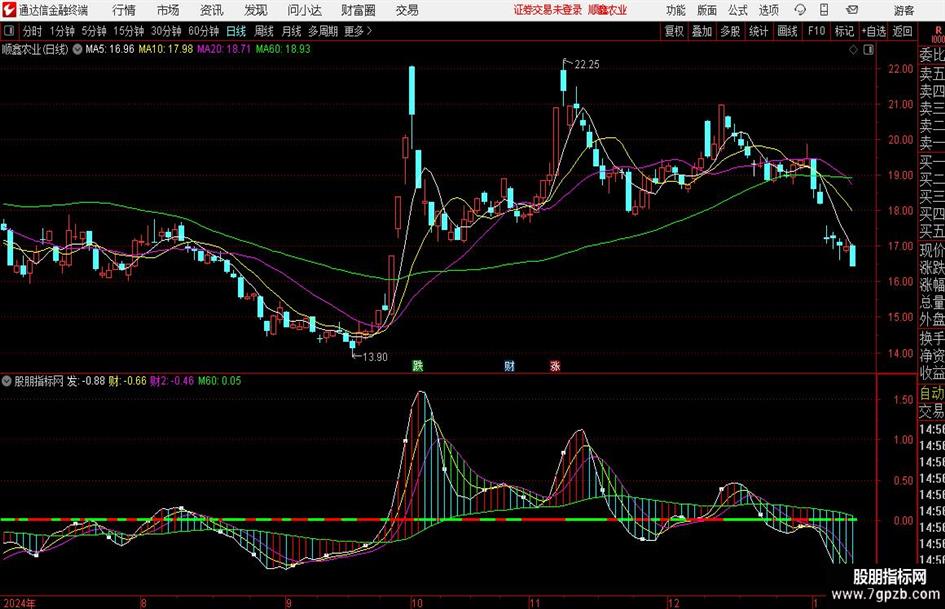Open 多周期 multi-period view
This screenshot has width=945, height=609.
(323, 31)
